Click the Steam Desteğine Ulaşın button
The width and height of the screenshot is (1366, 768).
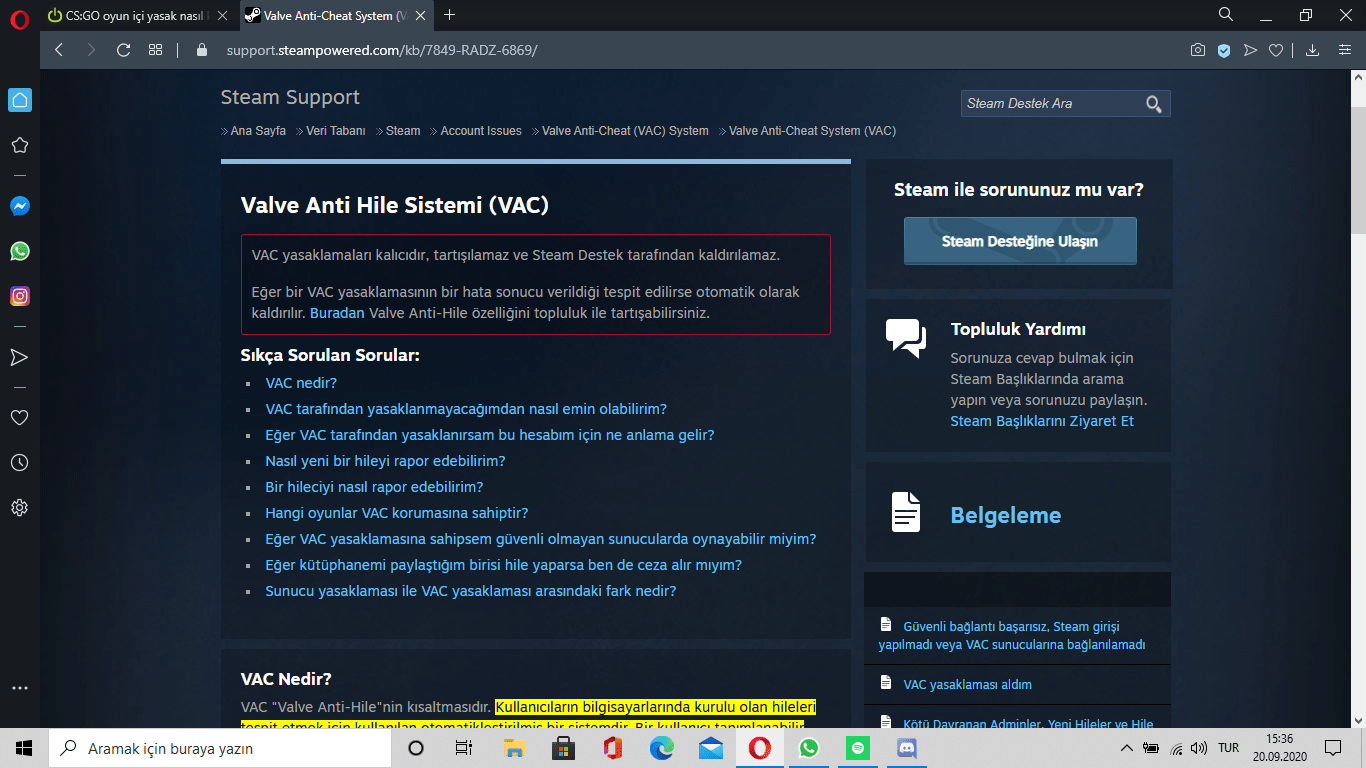pyautogui.click(x=1020, y=241)
